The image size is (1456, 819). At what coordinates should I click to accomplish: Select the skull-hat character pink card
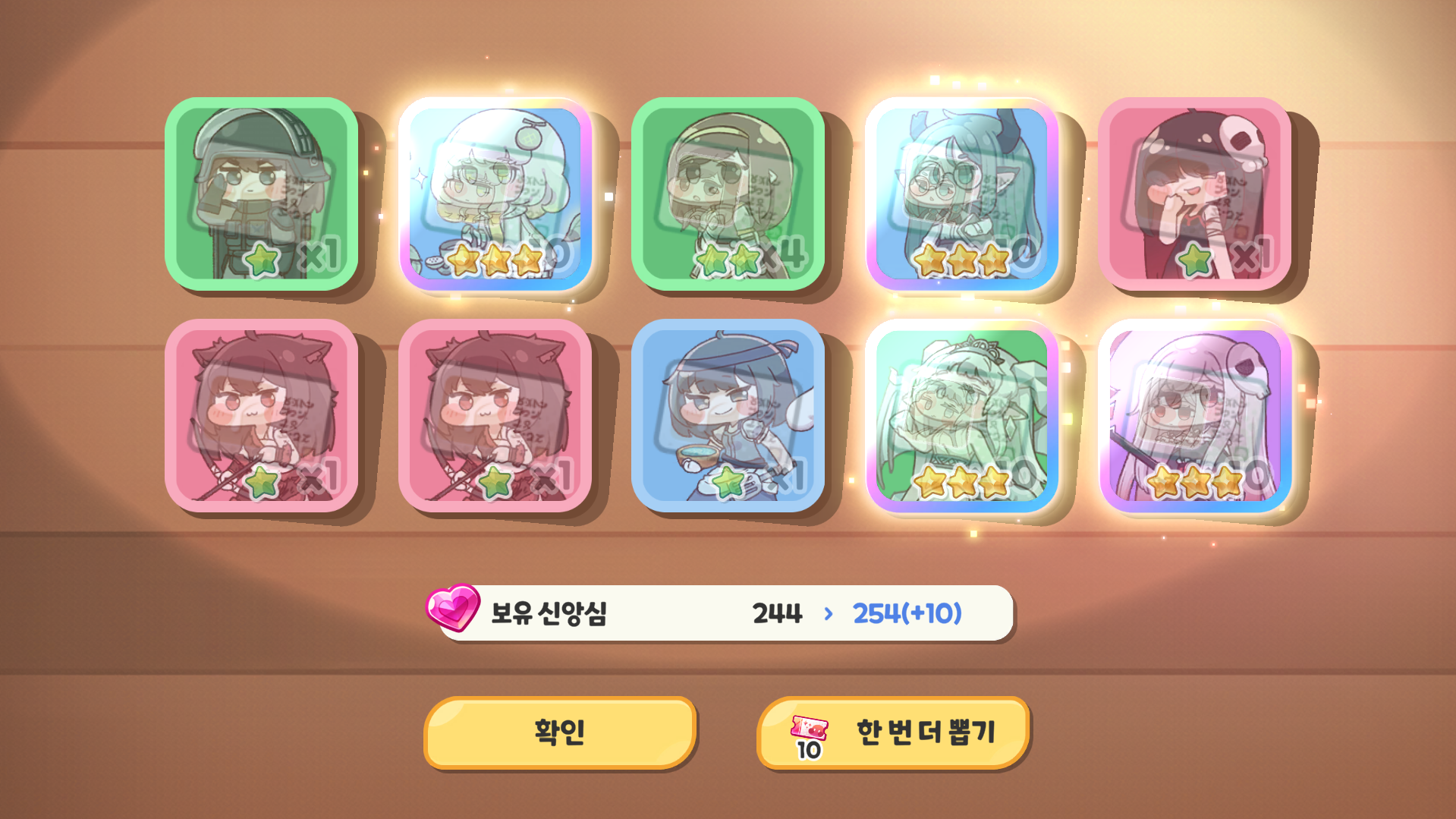click(x=1194, y=194)
